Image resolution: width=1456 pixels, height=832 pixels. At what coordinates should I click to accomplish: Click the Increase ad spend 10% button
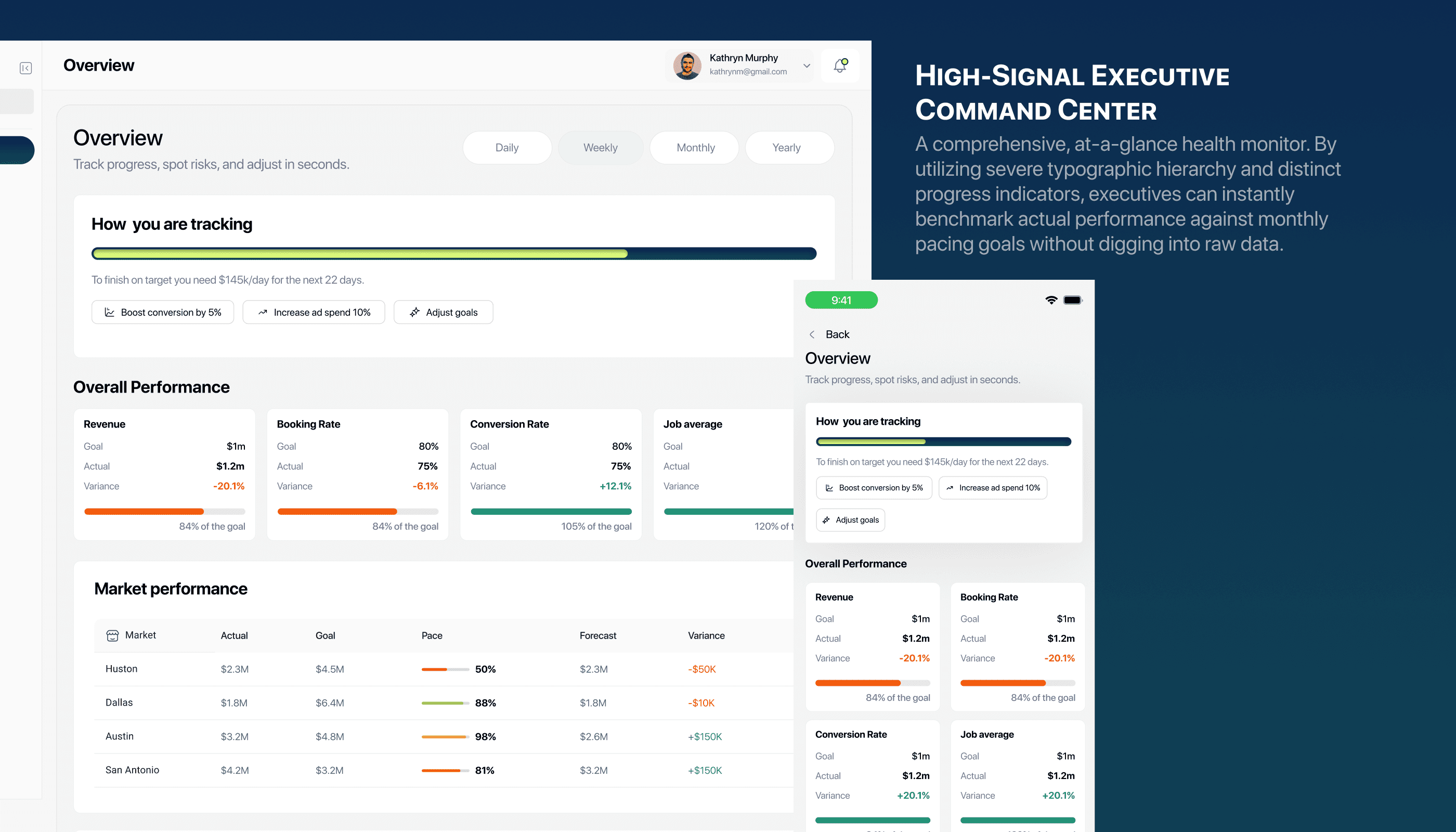[x=314, y=312]
